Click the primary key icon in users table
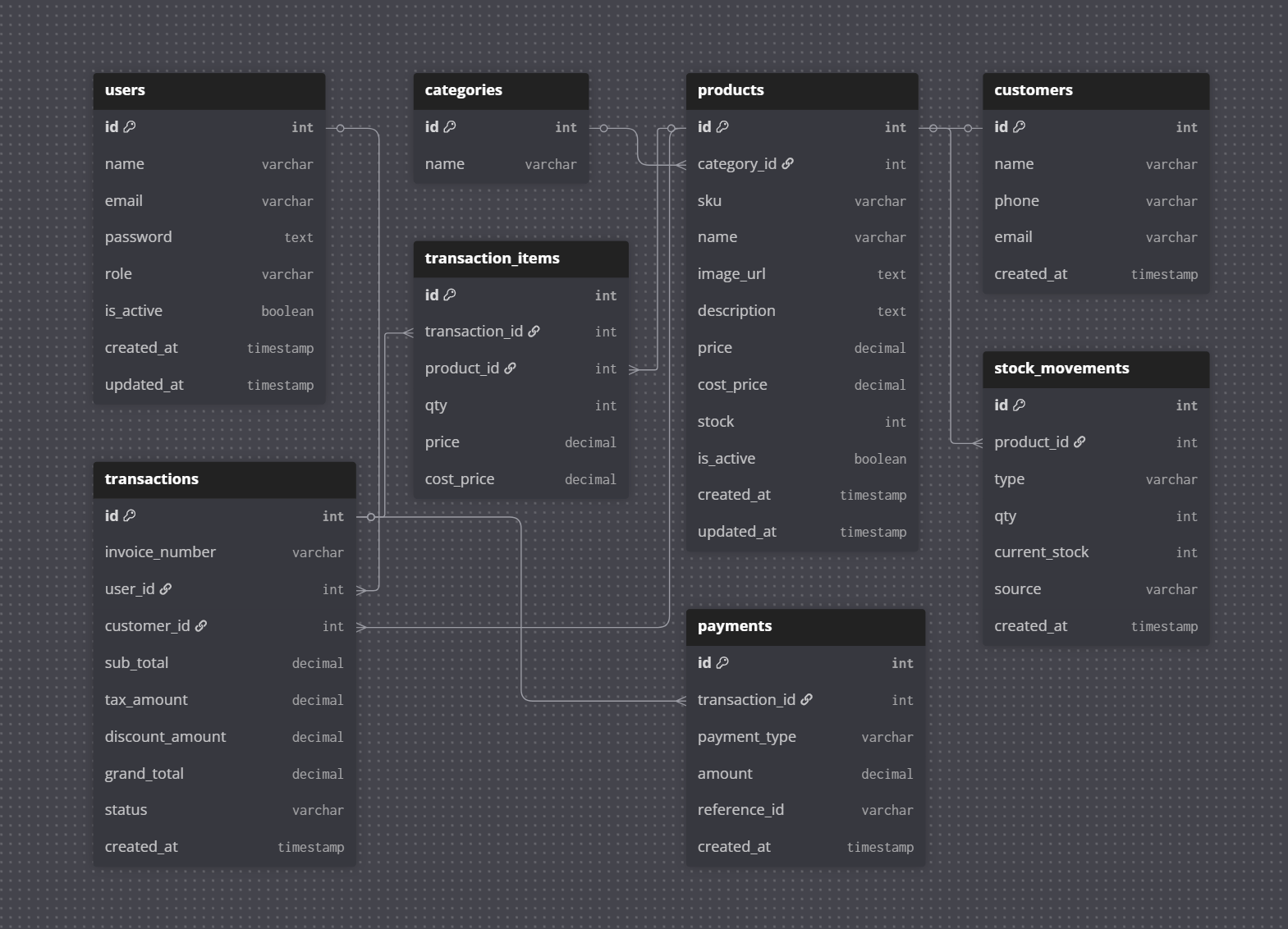The width and height of the screenshot is (1288, 929). click(130, 127)
